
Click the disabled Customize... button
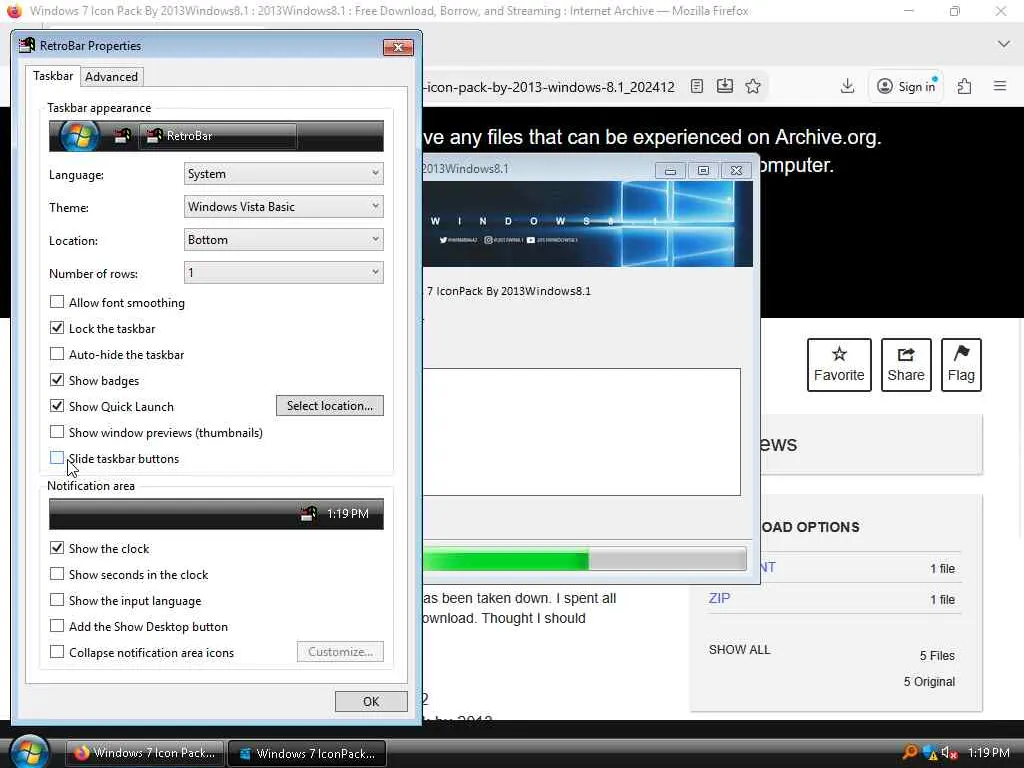(340, 652)
